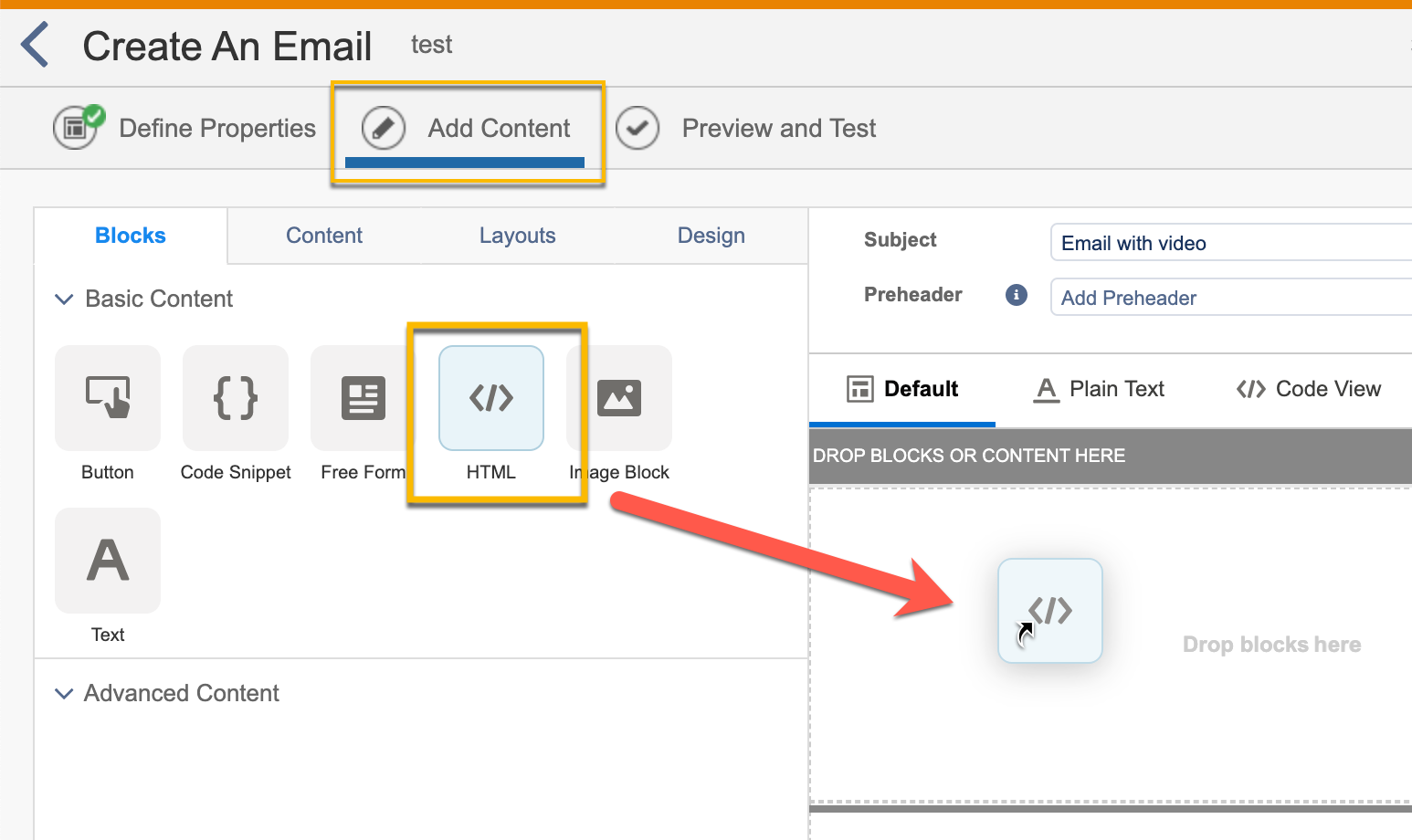Select the Image Block icon

pyautogui.click(x=619, y=398)
